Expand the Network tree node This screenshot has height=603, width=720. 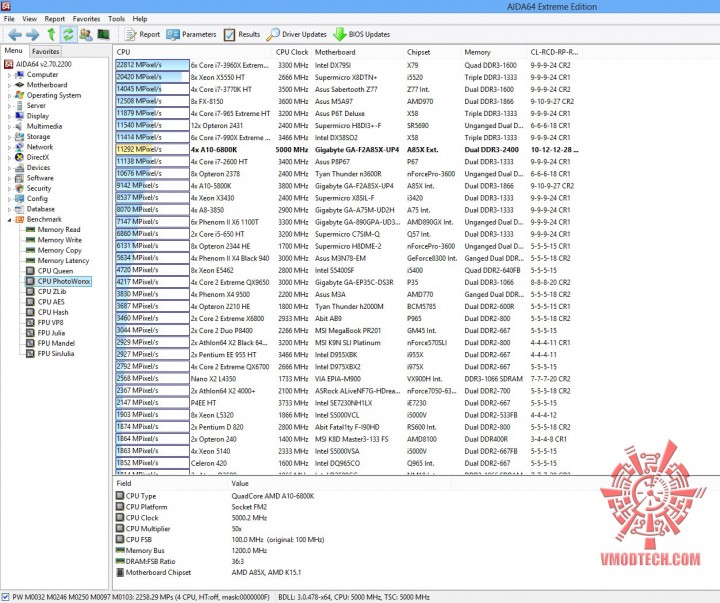tap(9, 147)
